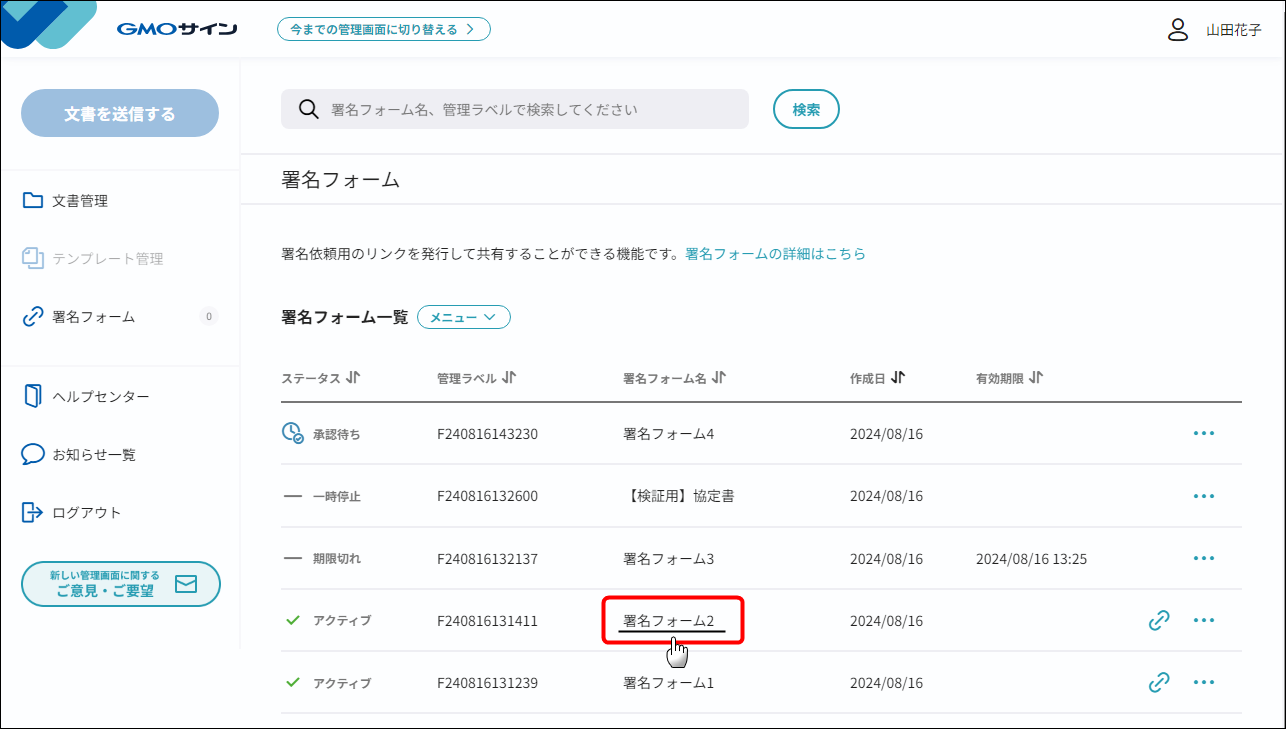Open the 署名フォーム2 form name link
Screen dimensions: 1286x729
(x=668, y=621)
